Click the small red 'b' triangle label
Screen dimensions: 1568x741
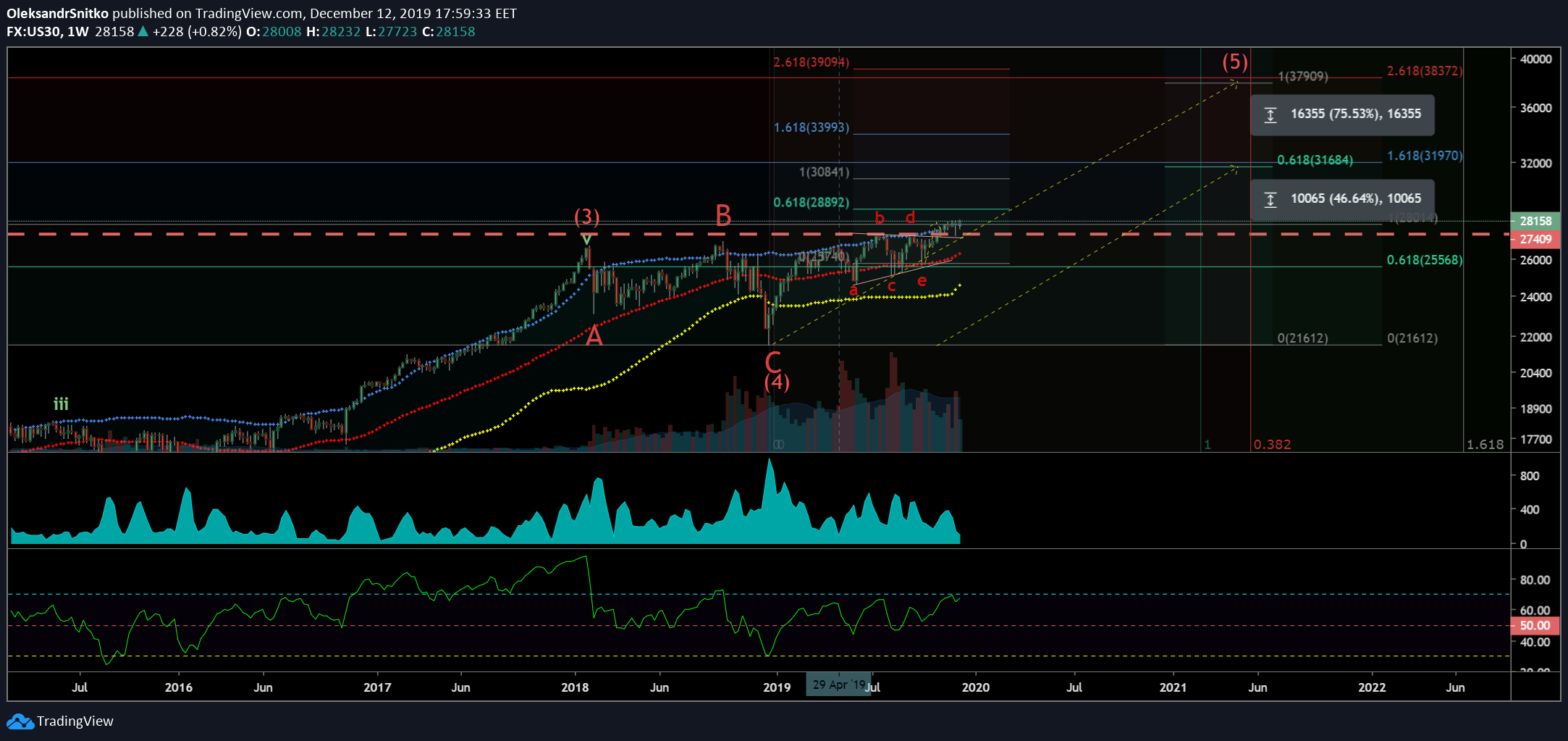880,217
